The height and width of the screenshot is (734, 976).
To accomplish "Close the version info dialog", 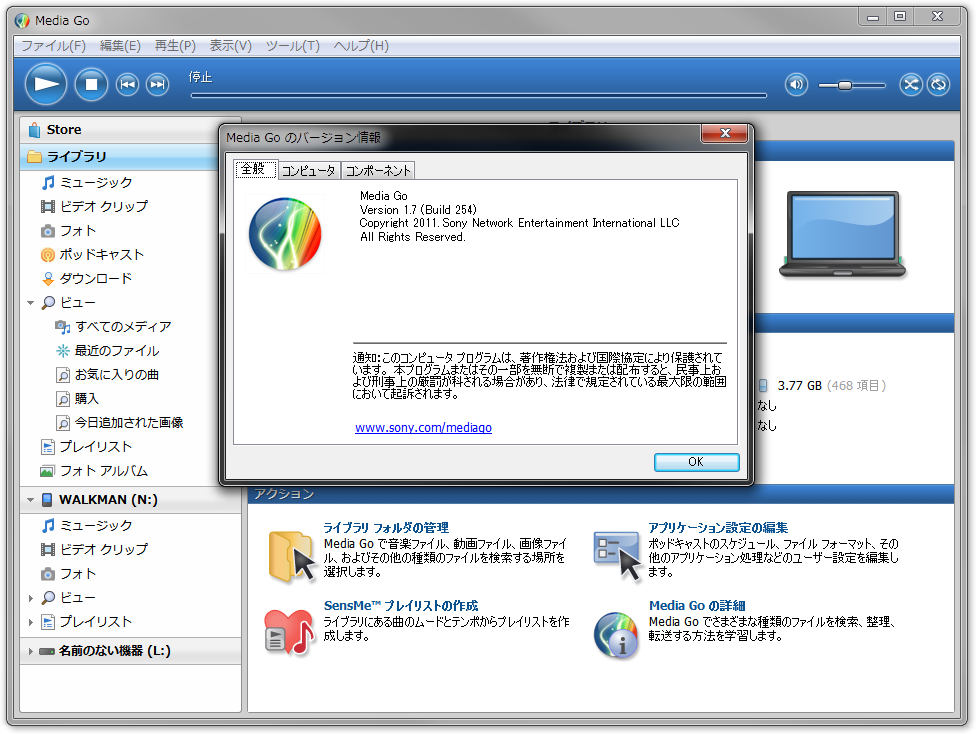I will pyautogui.click(x=725, y=133).
